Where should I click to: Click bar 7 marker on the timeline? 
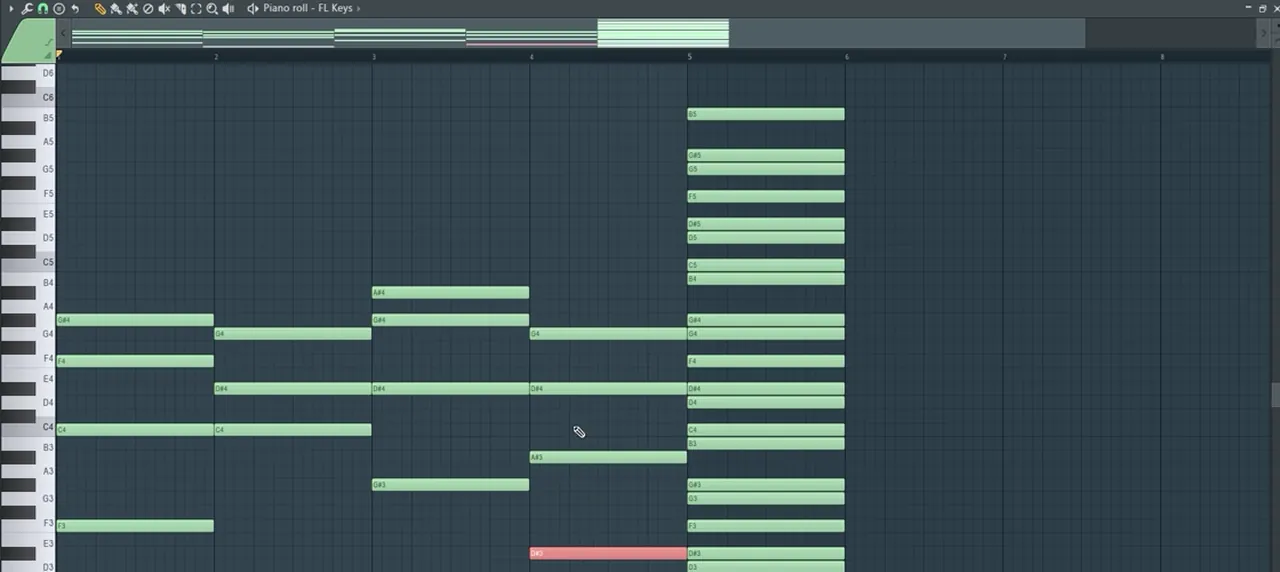coord(1005,57)
